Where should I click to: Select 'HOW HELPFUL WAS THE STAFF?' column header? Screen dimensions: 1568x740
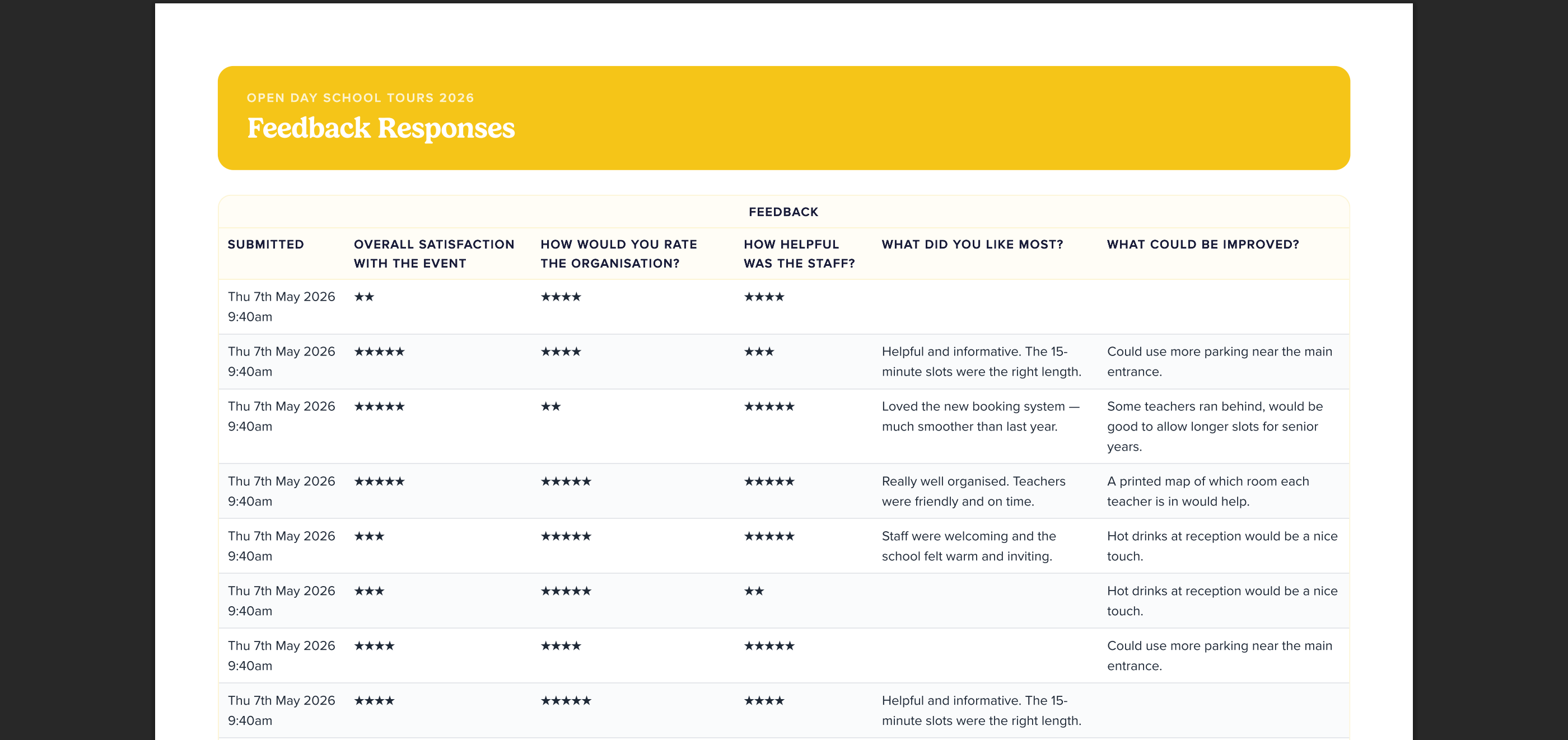pos(799,254)
